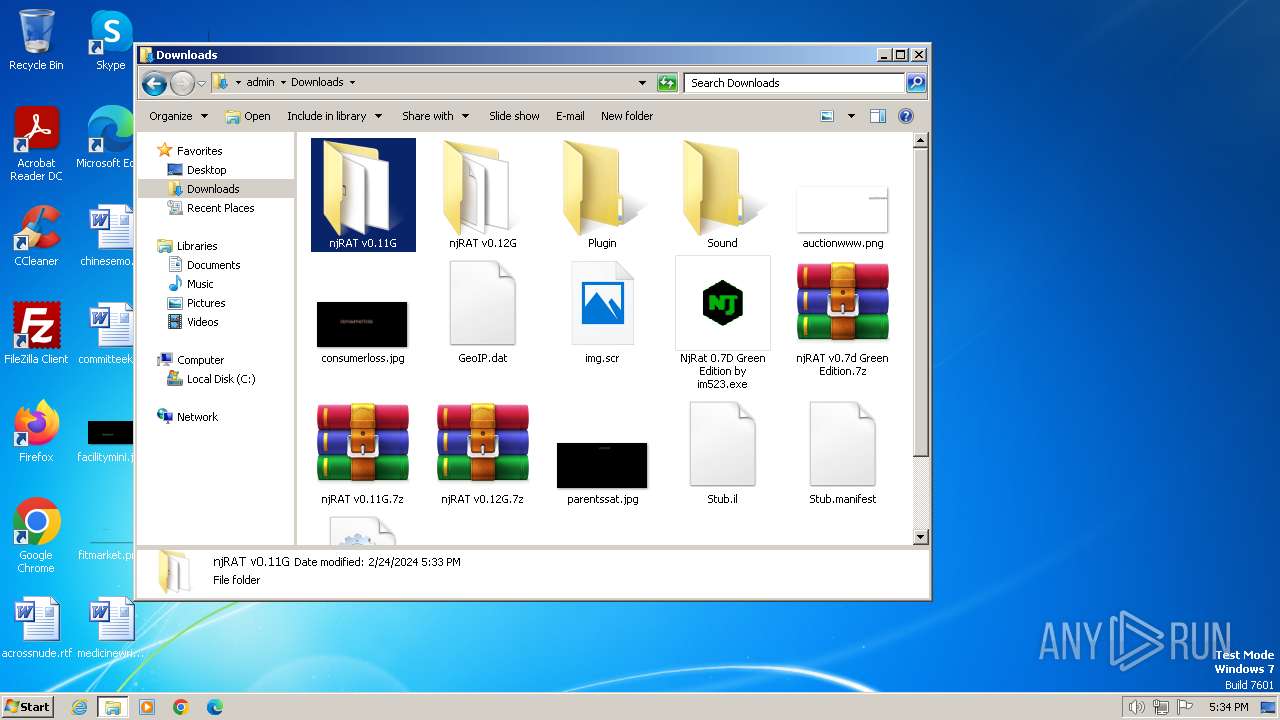Viewport: 1280px width, 720px height.
Task: Select auctionwww.png thumbnail
Action: click(842, 216)
